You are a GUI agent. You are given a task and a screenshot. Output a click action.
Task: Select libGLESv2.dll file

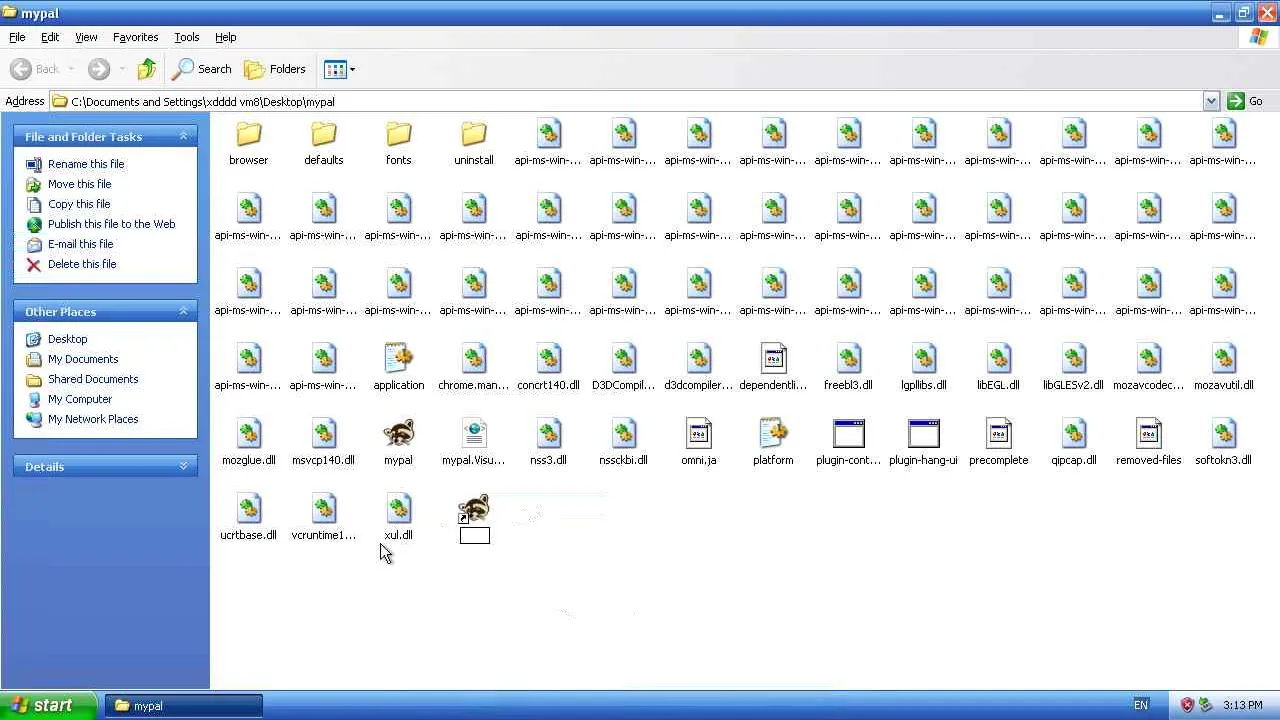click(x=1073, y=368)
